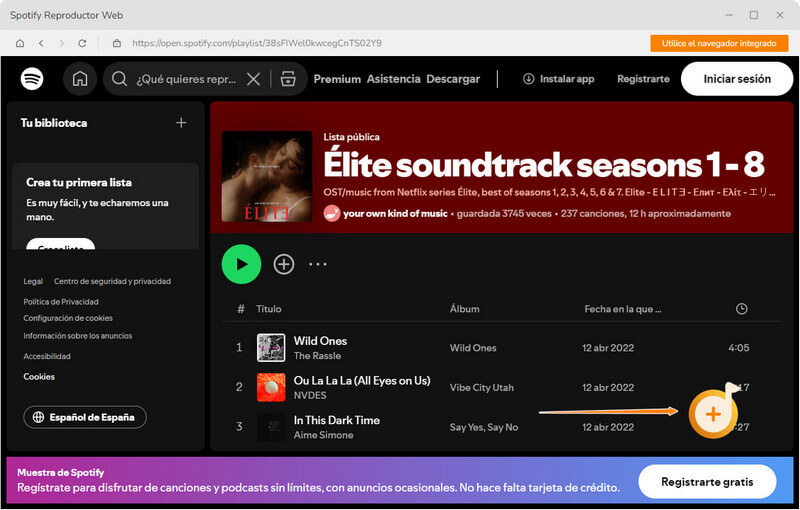Viewport: 800px width, 510px height.
Task: Click the URL address field
Action: click(257, 43)
